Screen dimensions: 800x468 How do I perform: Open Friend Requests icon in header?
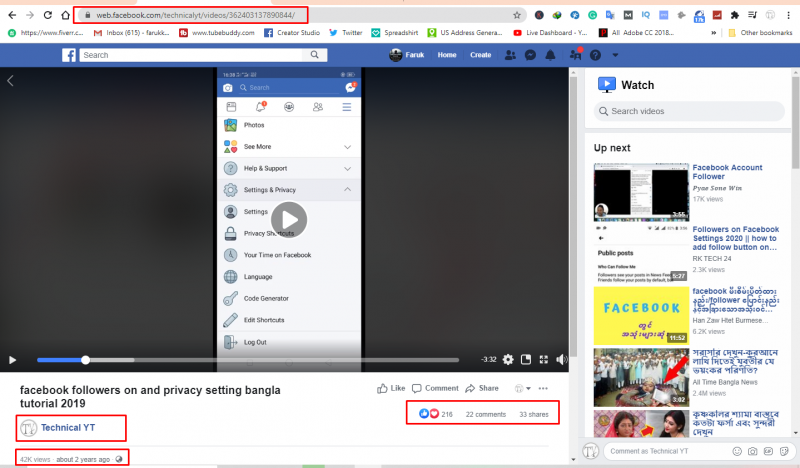510,55
